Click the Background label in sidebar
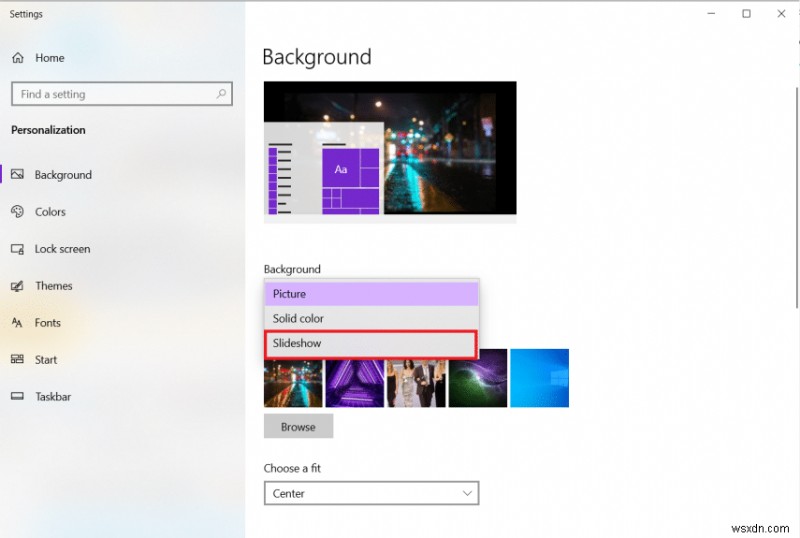Viewport: 800px width, 538px height. [63, 175]
